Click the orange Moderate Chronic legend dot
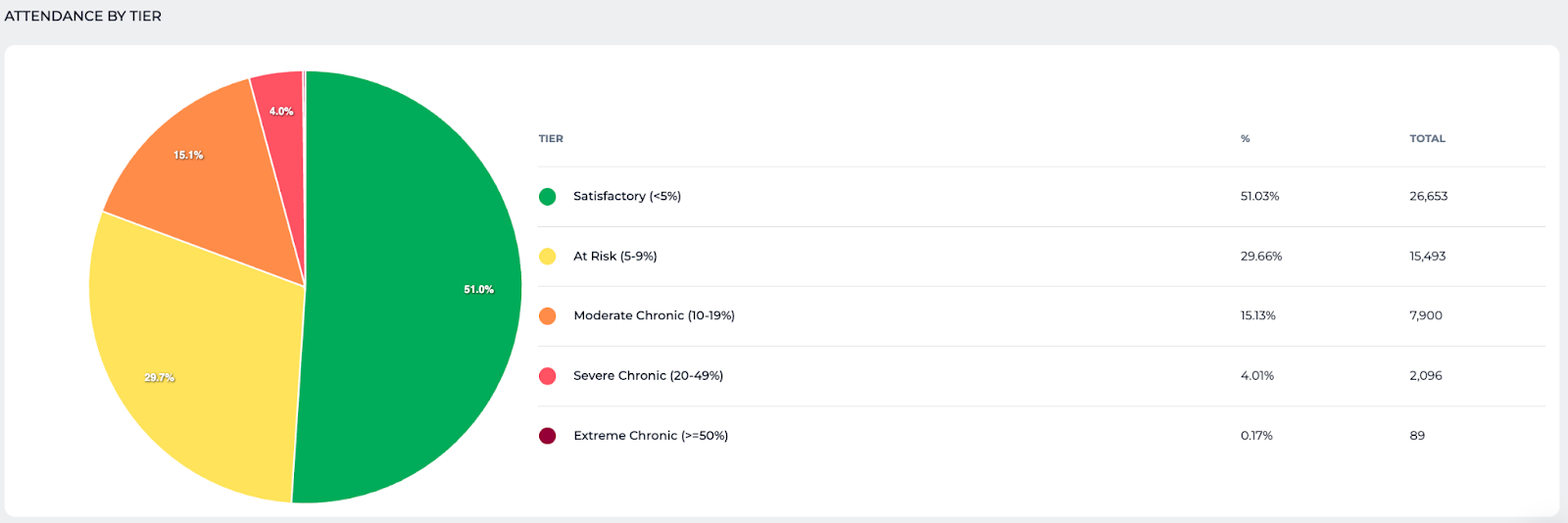1568x523 pixels. coord(547,316)
